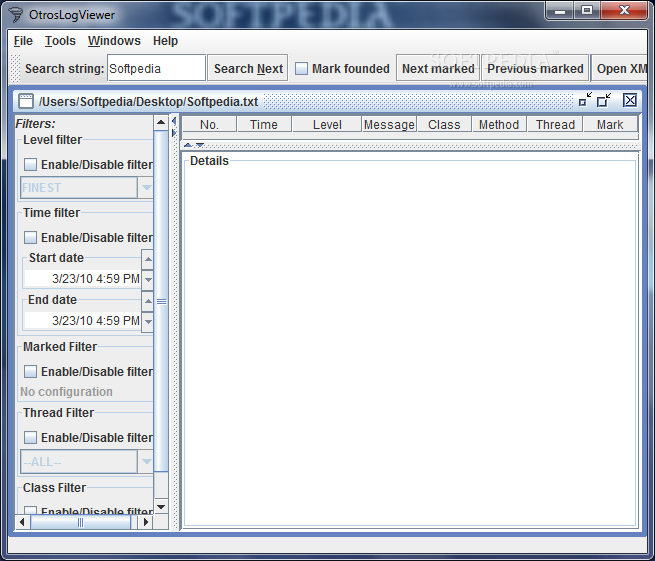Maximize the OtrosLogViewer window

click(587, 10)
